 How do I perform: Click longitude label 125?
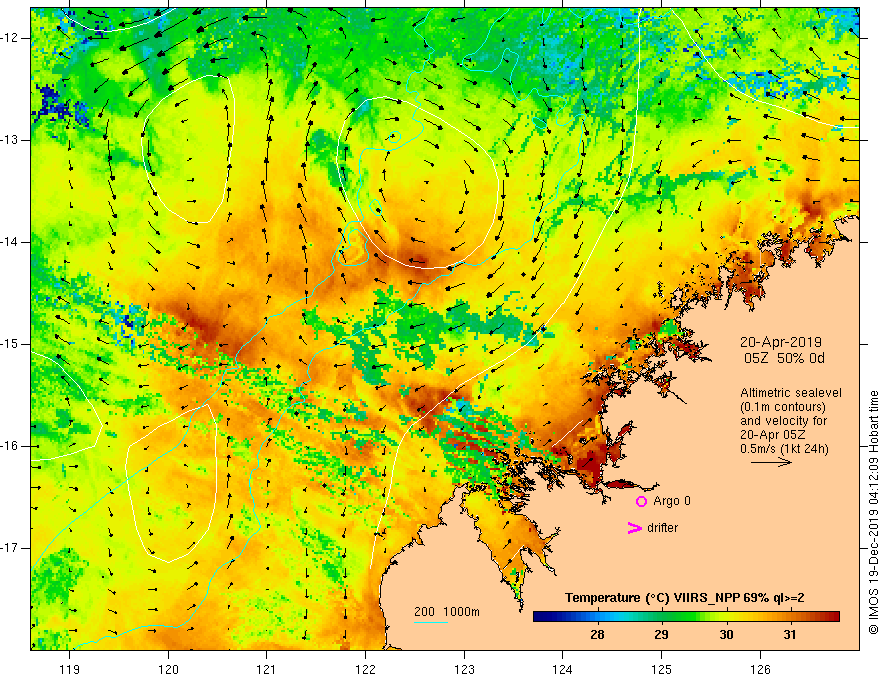pyautogui.click(x=662, y=669)
